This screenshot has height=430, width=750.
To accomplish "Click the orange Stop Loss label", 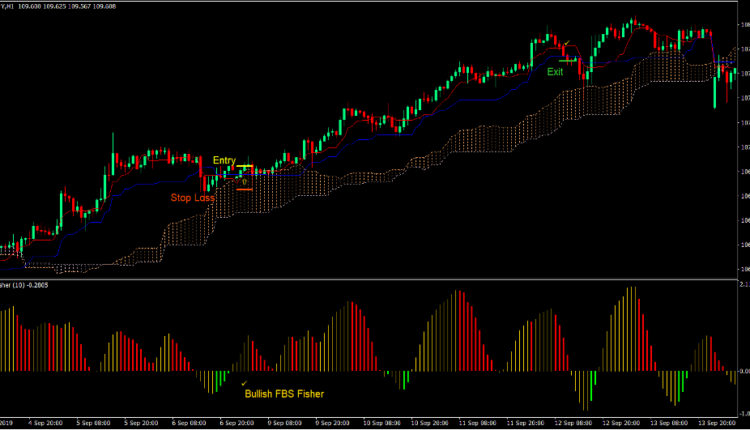I will [192, 198].
